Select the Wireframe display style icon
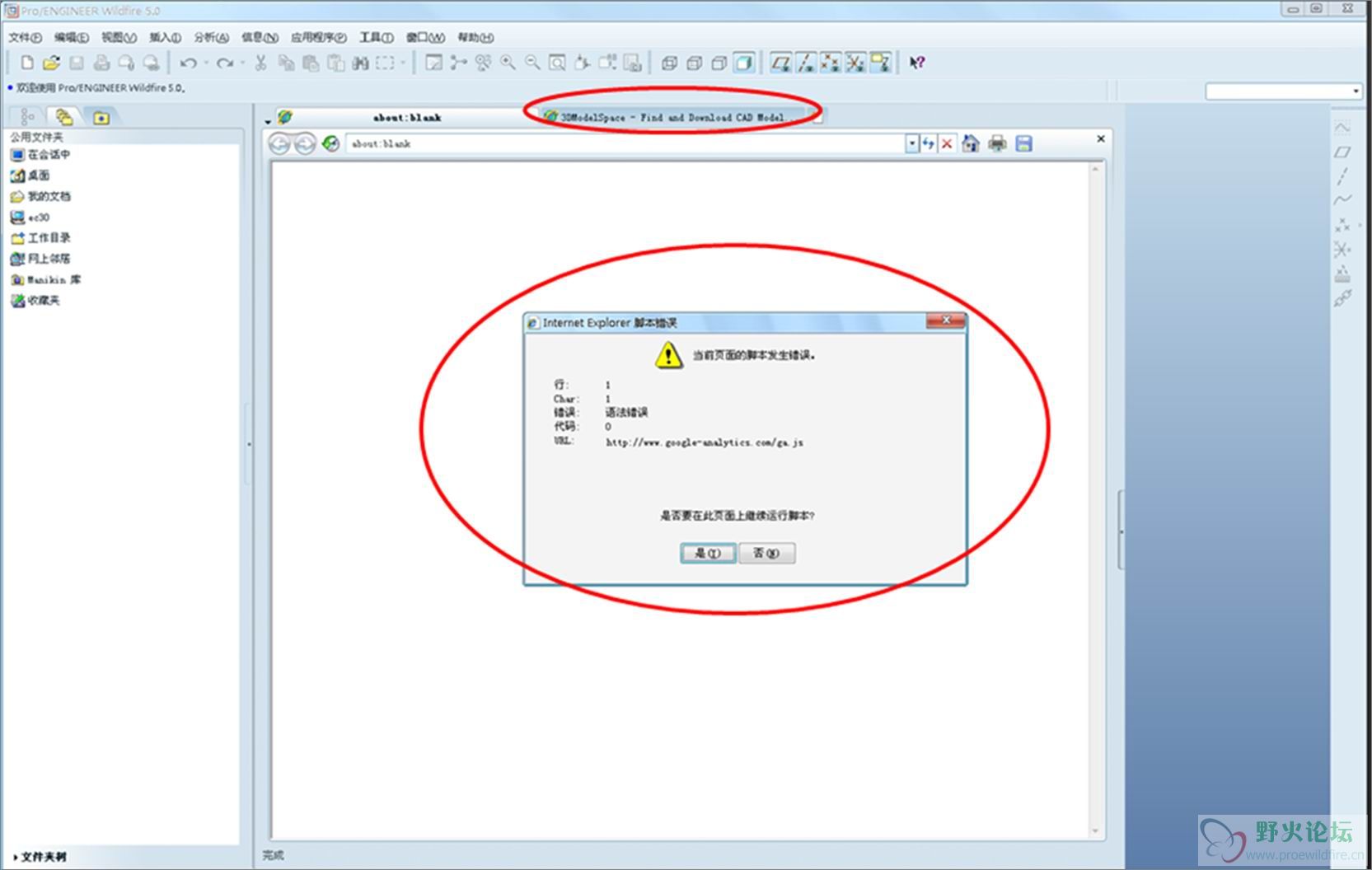Image resolution: width=1372 pixels, height=870 pixels. [x=669, y=63]
